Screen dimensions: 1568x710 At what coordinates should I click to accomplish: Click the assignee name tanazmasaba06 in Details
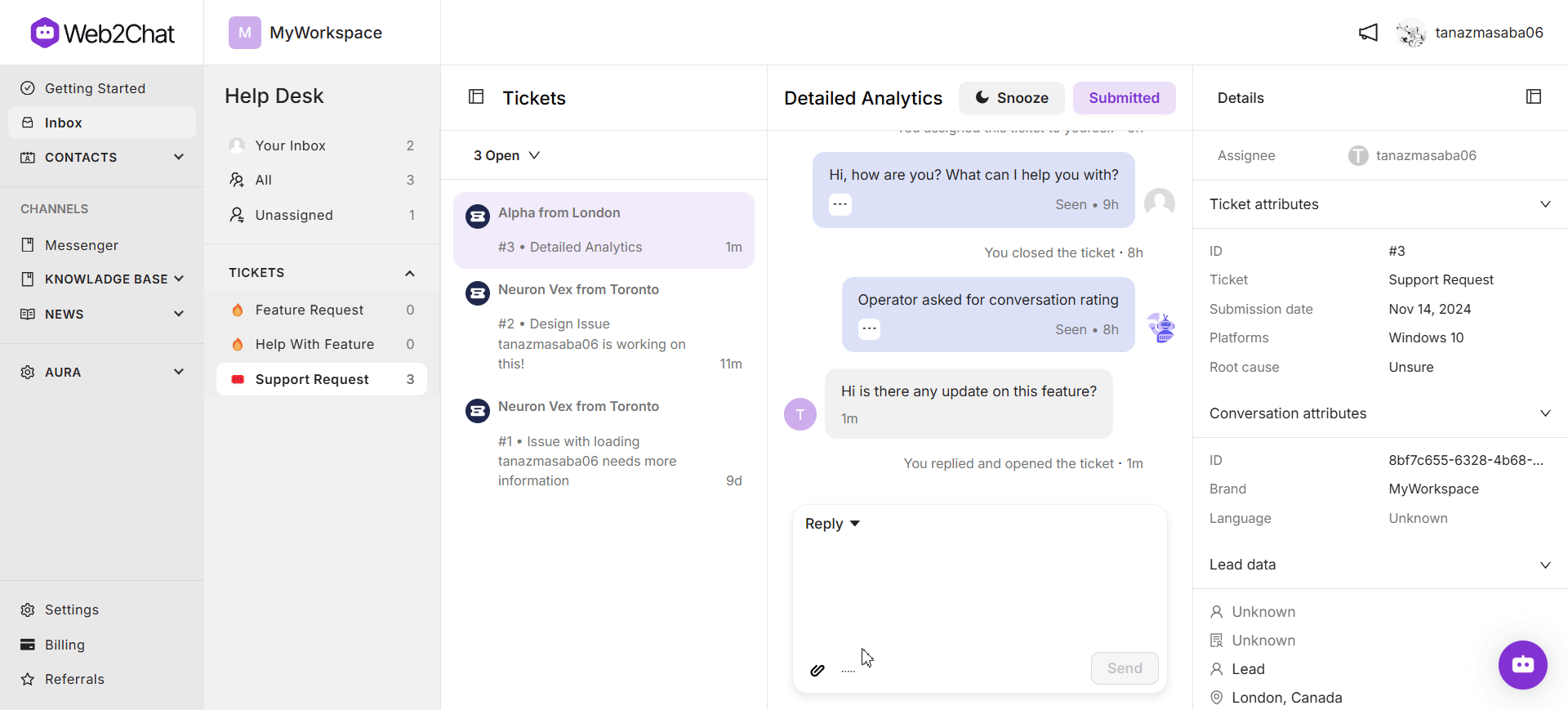1426,155
